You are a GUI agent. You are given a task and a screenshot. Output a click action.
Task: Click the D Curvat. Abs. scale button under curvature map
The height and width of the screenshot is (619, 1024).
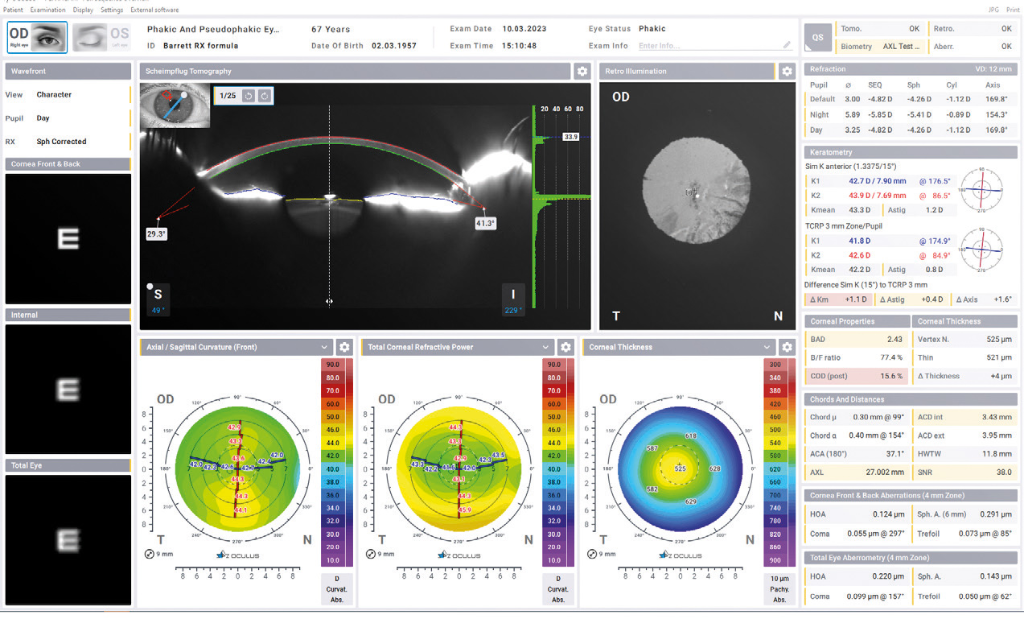(x=336, y=589)
